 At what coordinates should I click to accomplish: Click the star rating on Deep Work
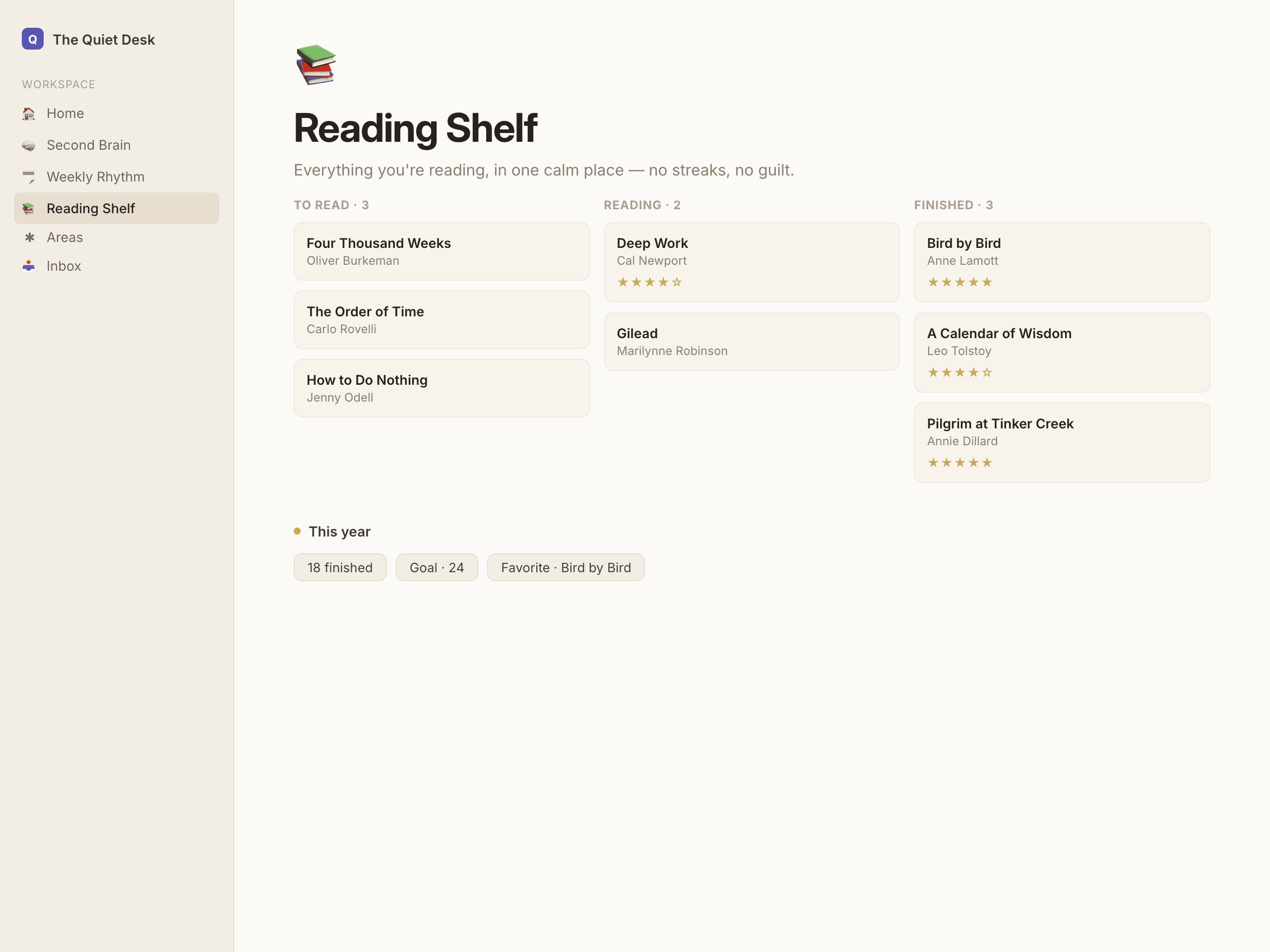(x=649, y=282)
